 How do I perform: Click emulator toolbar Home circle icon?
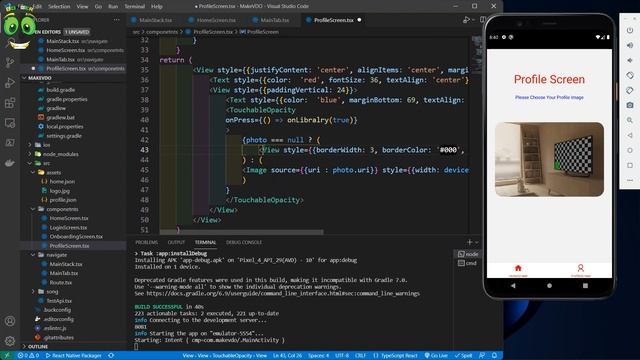pyautogui.click(x=630, y=150)
